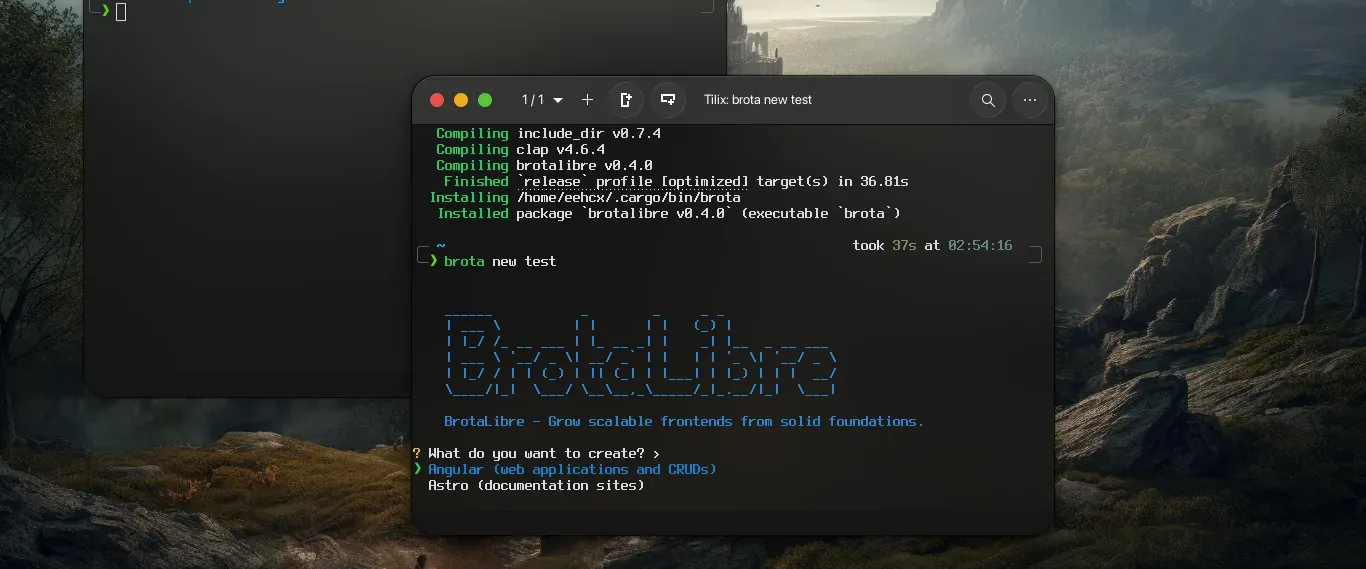Click the add terminal right icon
This screenshot has height=569, width=1366.
click(x=626, y=100)
